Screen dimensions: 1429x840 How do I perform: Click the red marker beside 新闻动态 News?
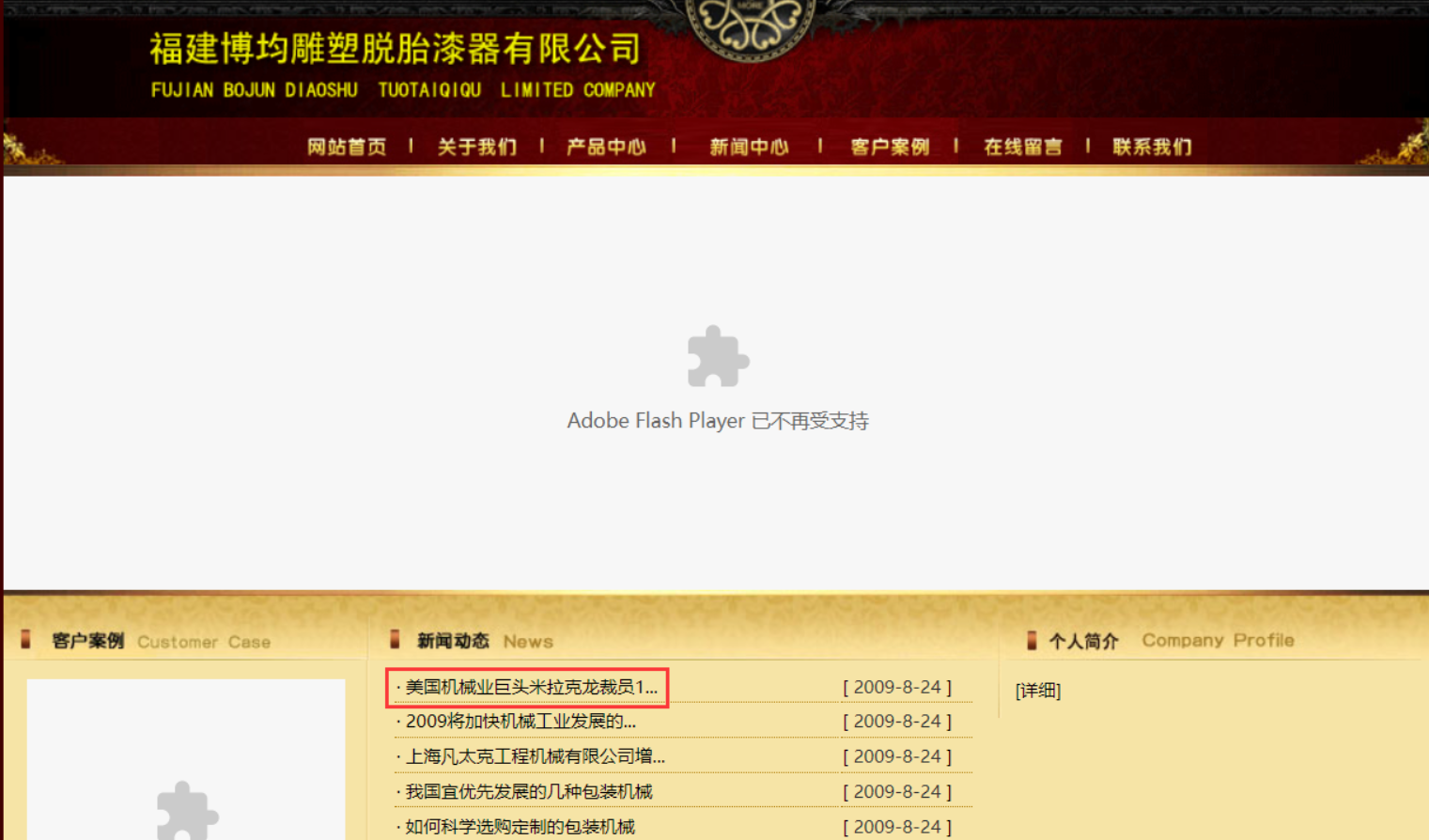tap(396, 640)
